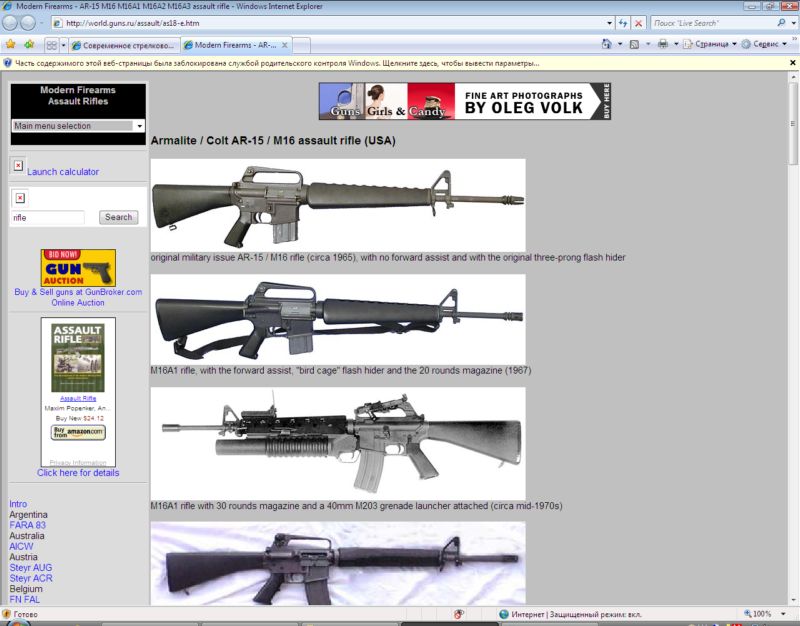Click the RSS feeds icon
The width and height of the screenshot is (800, 626).
coord(634,45)
